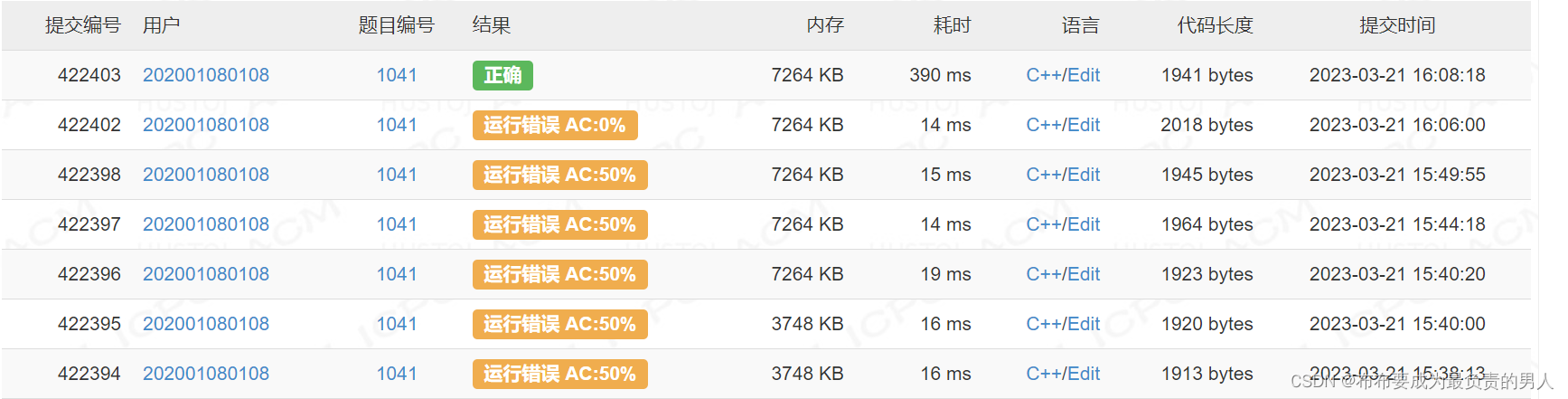Open problem 1041 link in row 422402
Viewport: 1568px width, 399px height.
click(397, 125)
